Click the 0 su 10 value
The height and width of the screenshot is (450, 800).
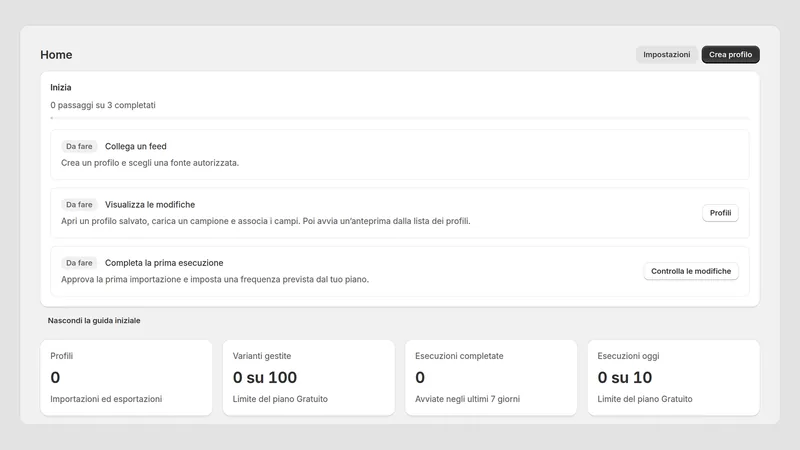tap(624, 377)
